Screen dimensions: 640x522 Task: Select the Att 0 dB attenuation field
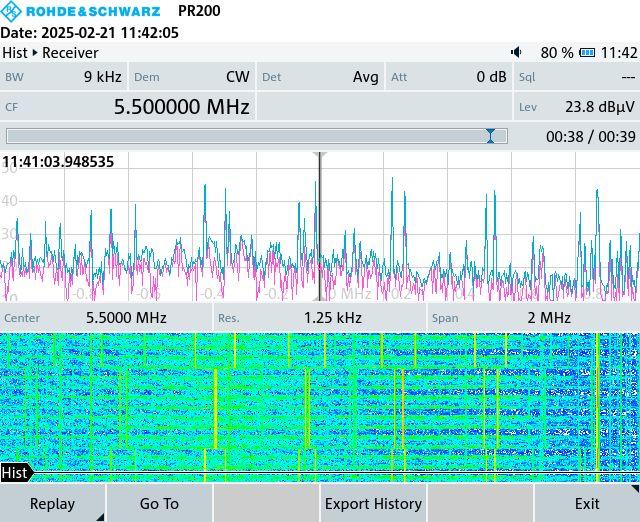click(x=448, y=77)
